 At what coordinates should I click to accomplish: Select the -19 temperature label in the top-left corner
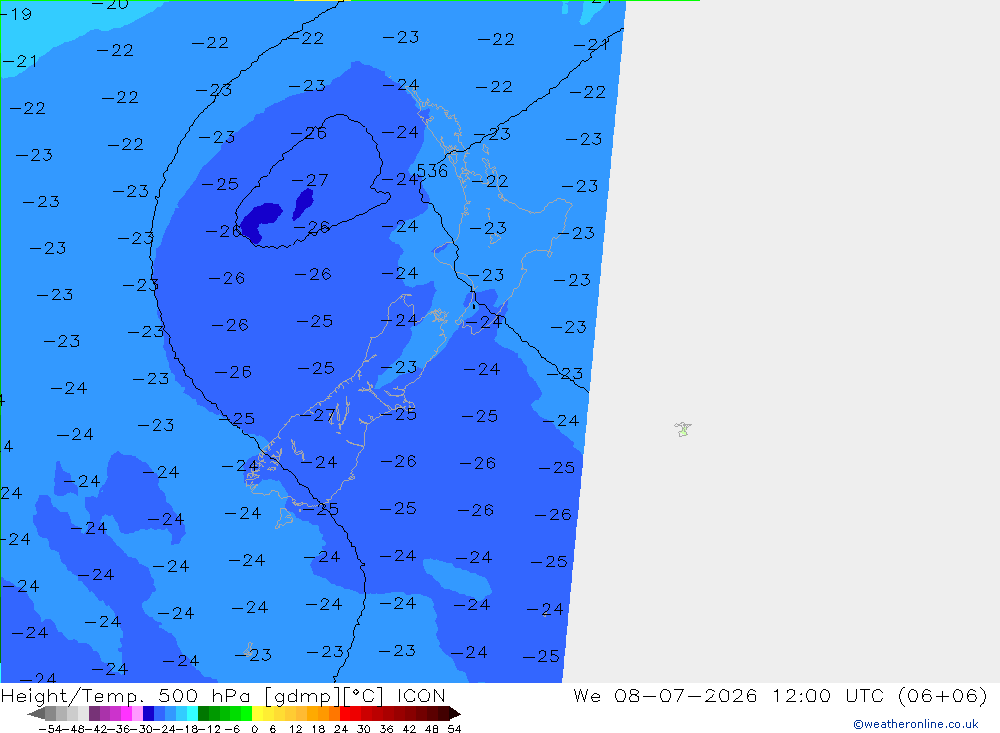tap(16, 14)
